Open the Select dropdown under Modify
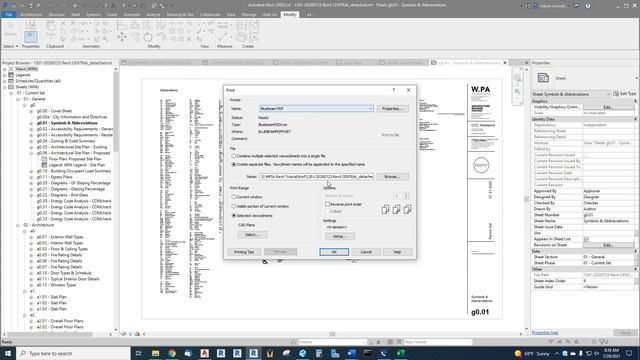 (11, 47)
